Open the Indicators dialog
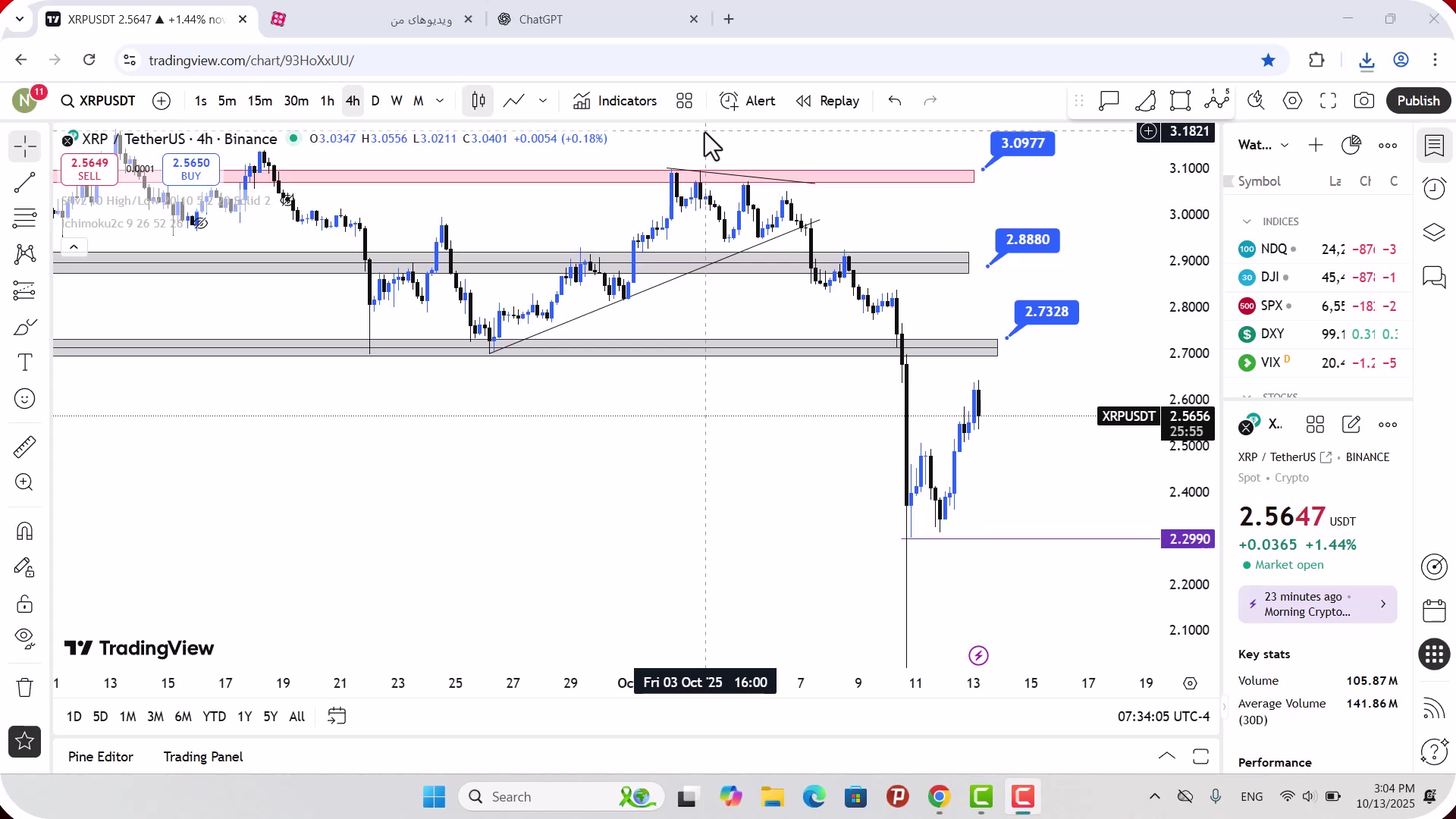The width and height of the screenshot is (1456, 819). pos(615,101)
